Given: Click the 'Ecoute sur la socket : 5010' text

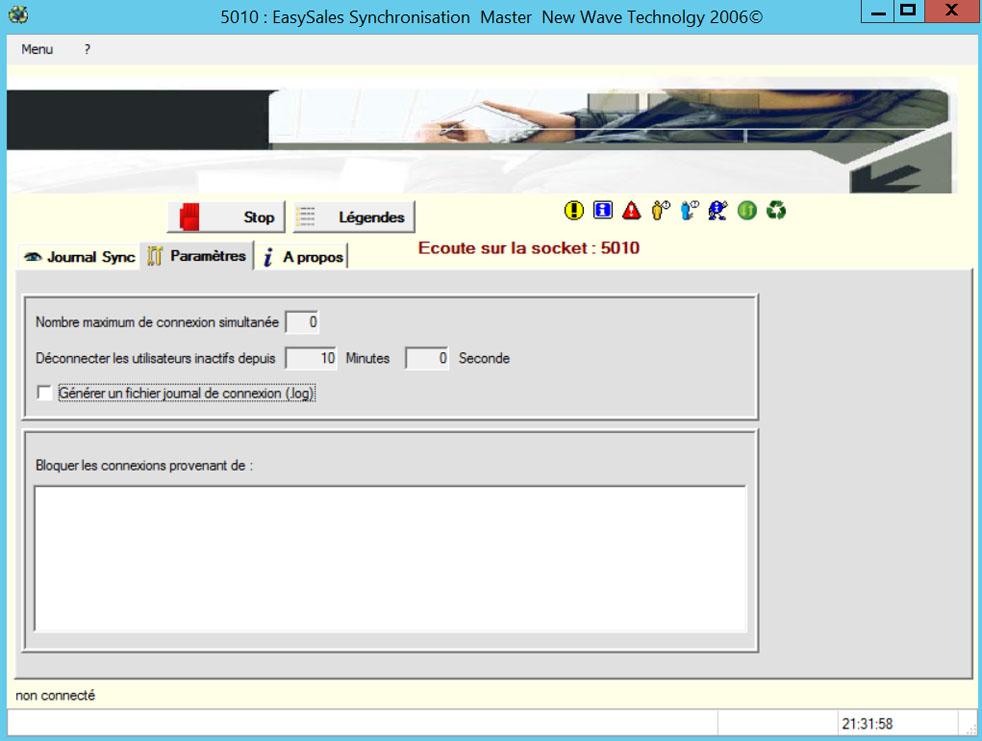Looking at the screenshot, I should point(529,248).
